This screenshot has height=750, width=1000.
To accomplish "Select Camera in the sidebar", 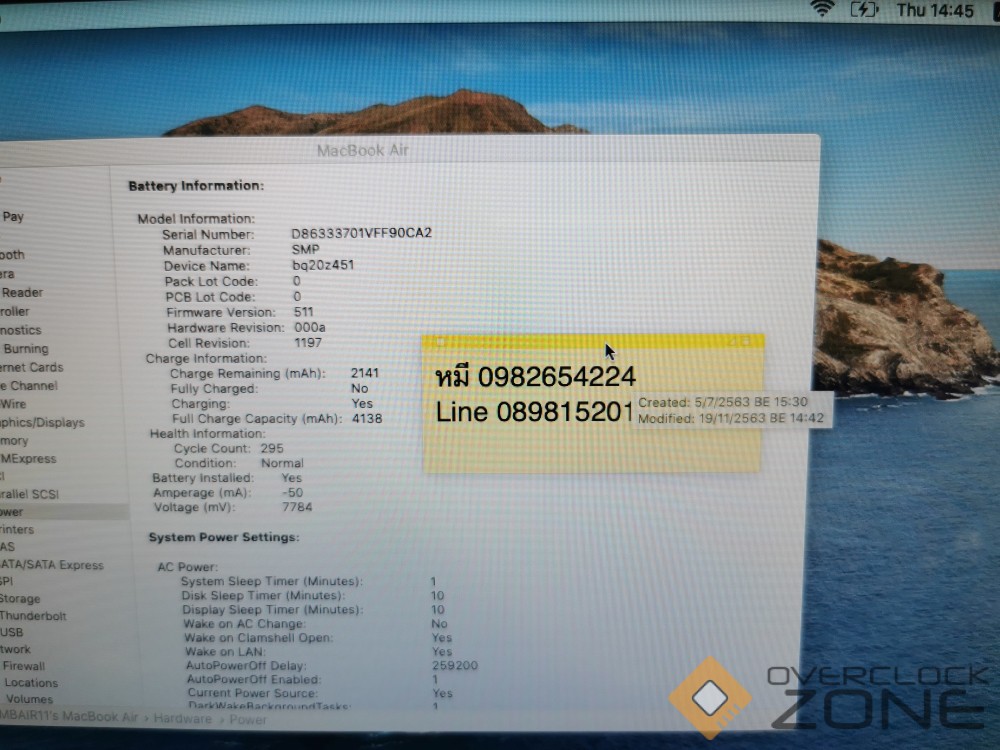I will pyautogui.click(x=7, y=274).
